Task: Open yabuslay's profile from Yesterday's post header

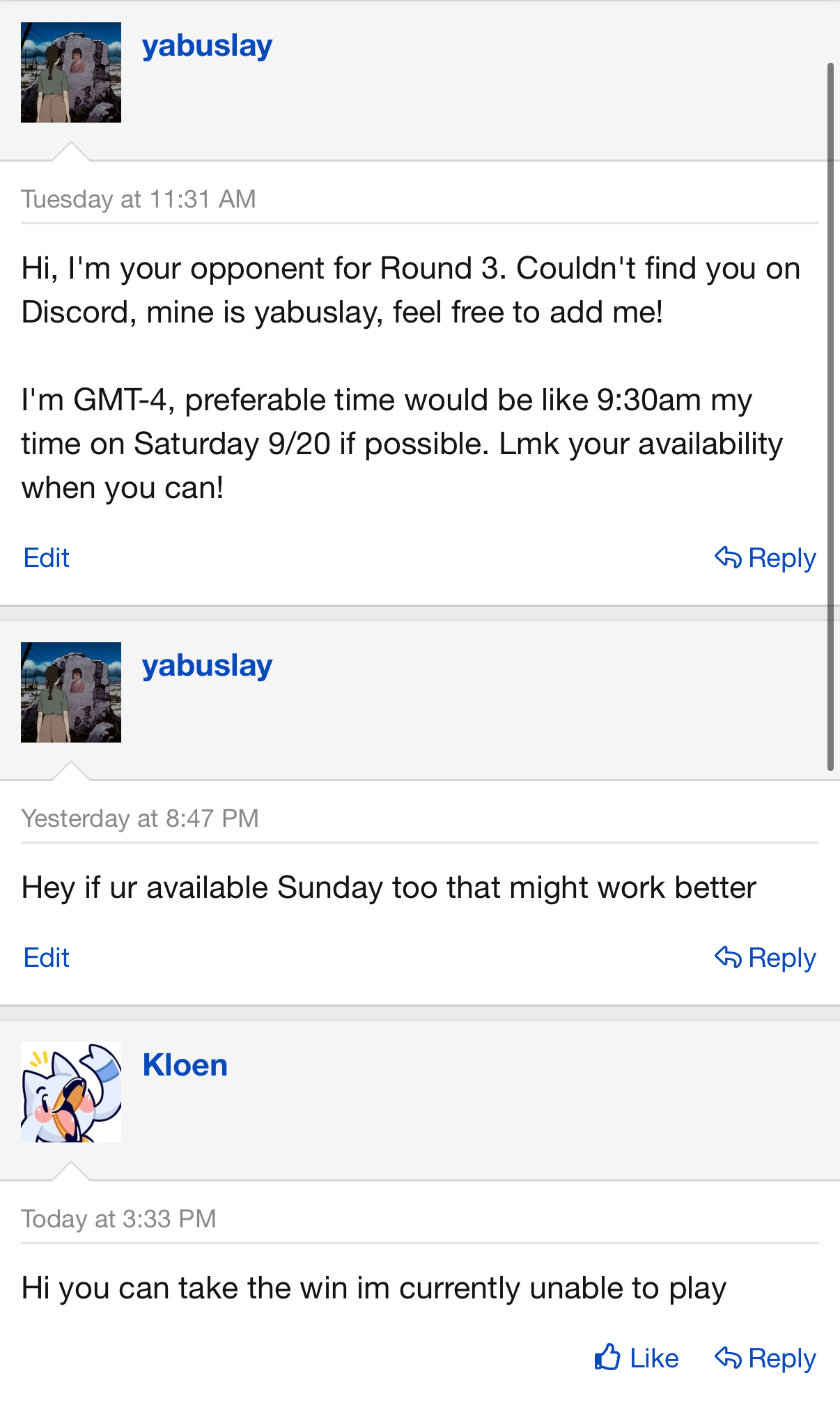Action: tap(207, 666)
